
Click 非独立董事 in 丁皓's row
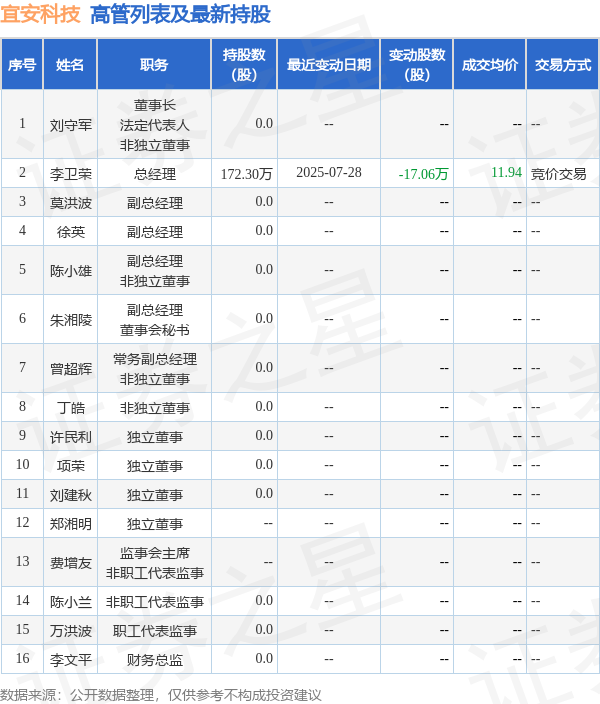tap(154, 408)
